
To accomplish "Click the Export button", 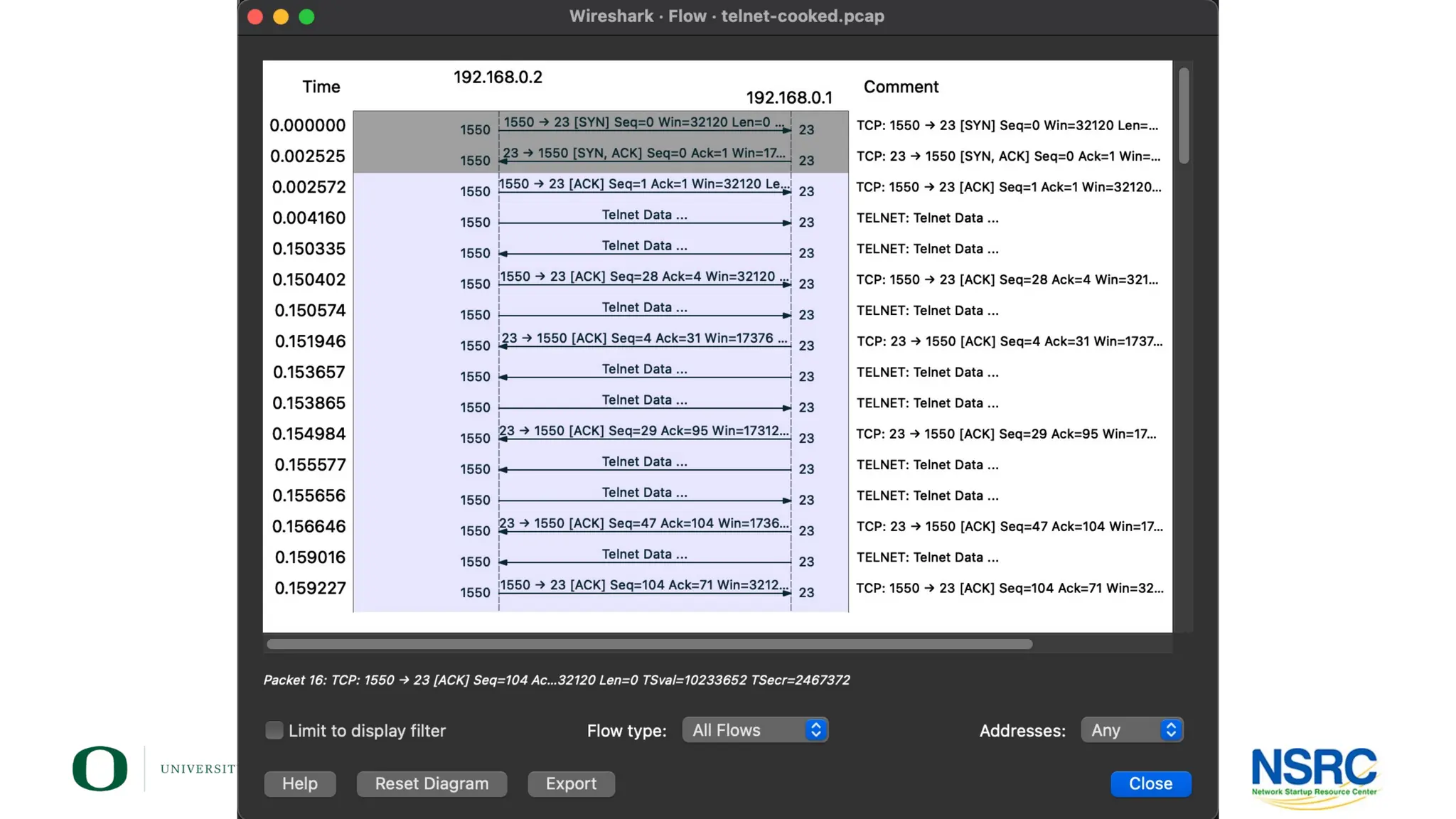I will point(571,783).
